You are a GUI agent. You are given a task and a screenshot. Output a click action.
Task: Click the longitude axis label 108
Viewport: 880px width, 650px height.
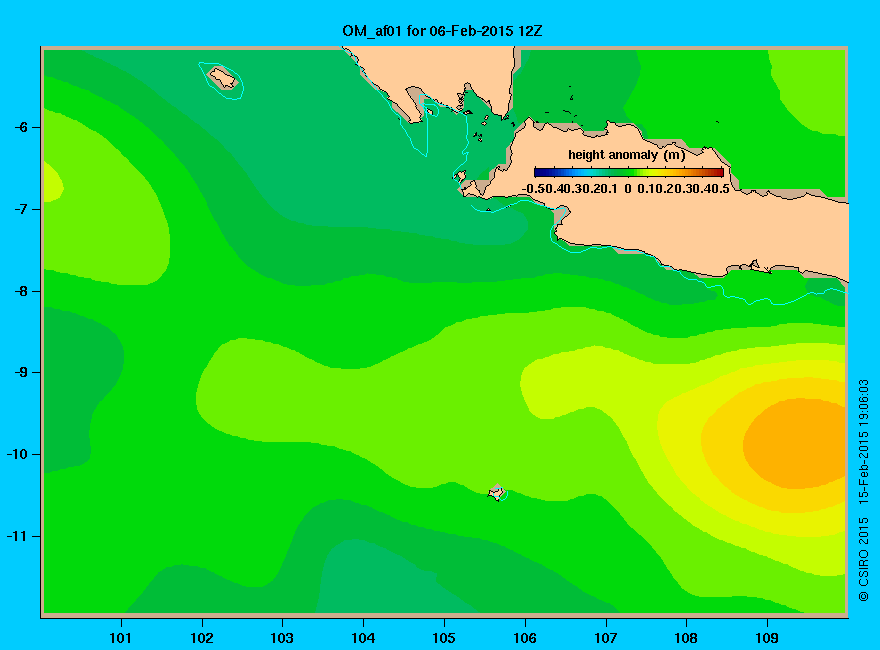(x=686, y=638)
